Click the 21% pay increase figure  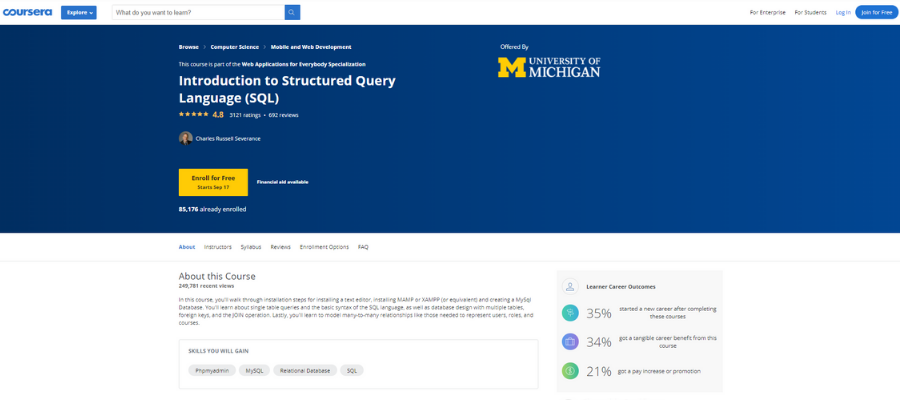pos(599,372)
